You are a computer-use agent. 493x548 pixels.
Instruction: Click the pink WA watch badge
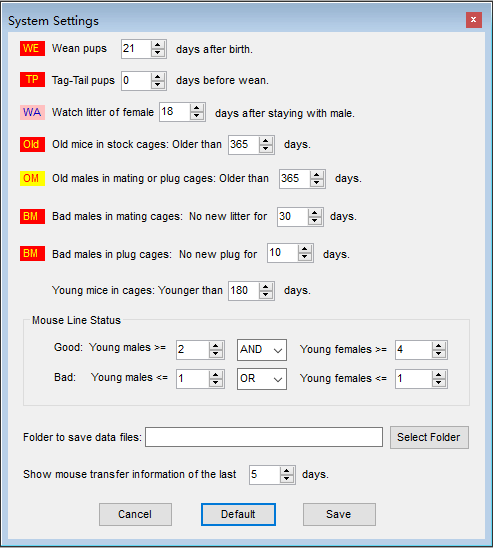(x=32, y=112)
